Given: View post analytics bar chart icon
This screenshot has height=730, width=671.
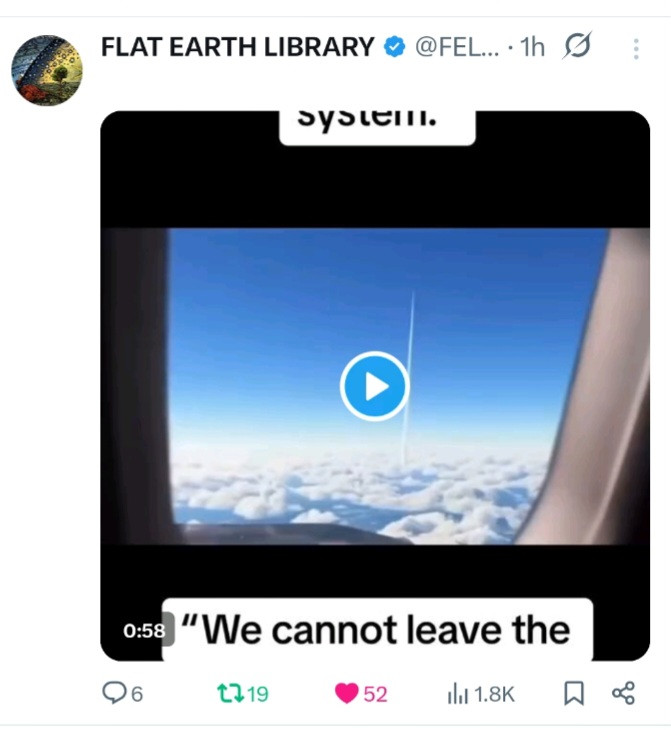Looking at the screenshot, I should point(457,694).
